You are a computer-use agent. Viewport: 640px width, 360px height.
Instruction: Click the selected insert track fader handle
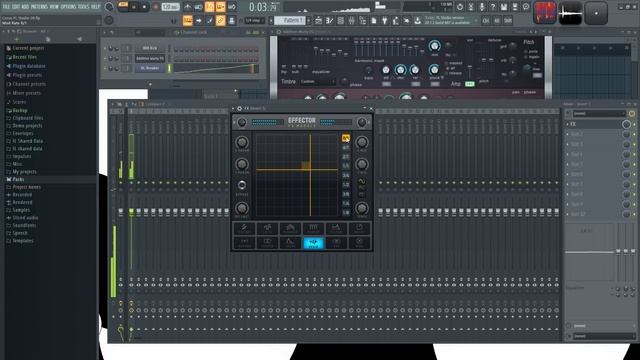(x=131, y=211)
